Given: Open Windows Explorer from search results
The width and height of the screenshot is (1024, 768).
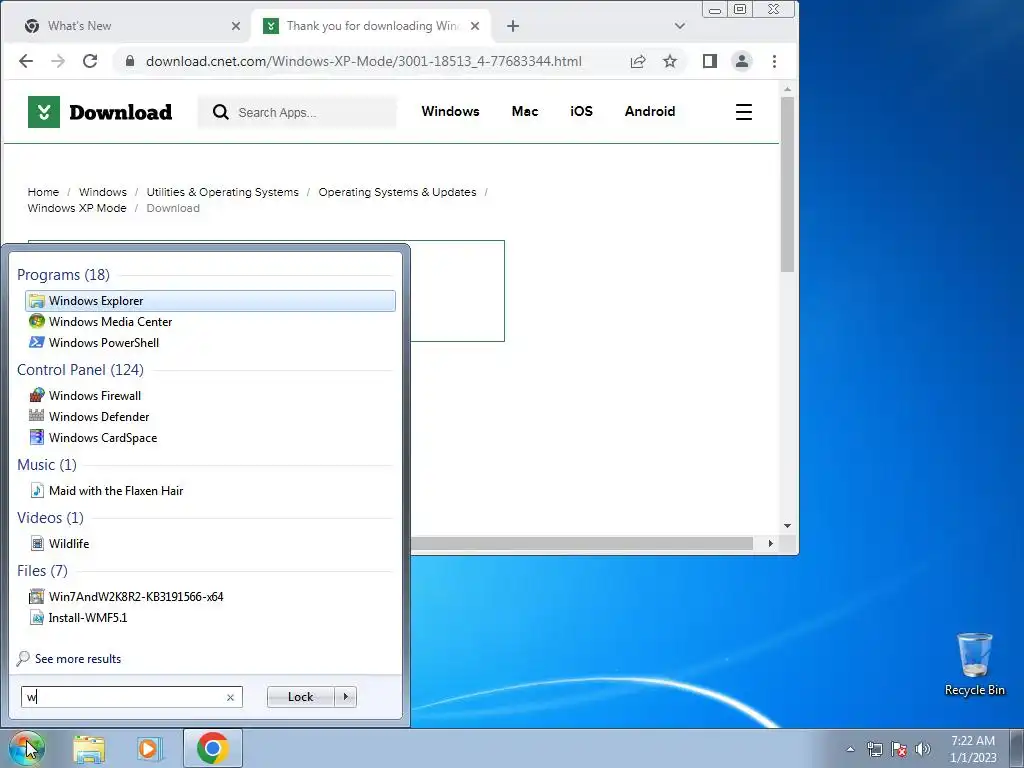Looking at the screenshot, I should 210,300.
